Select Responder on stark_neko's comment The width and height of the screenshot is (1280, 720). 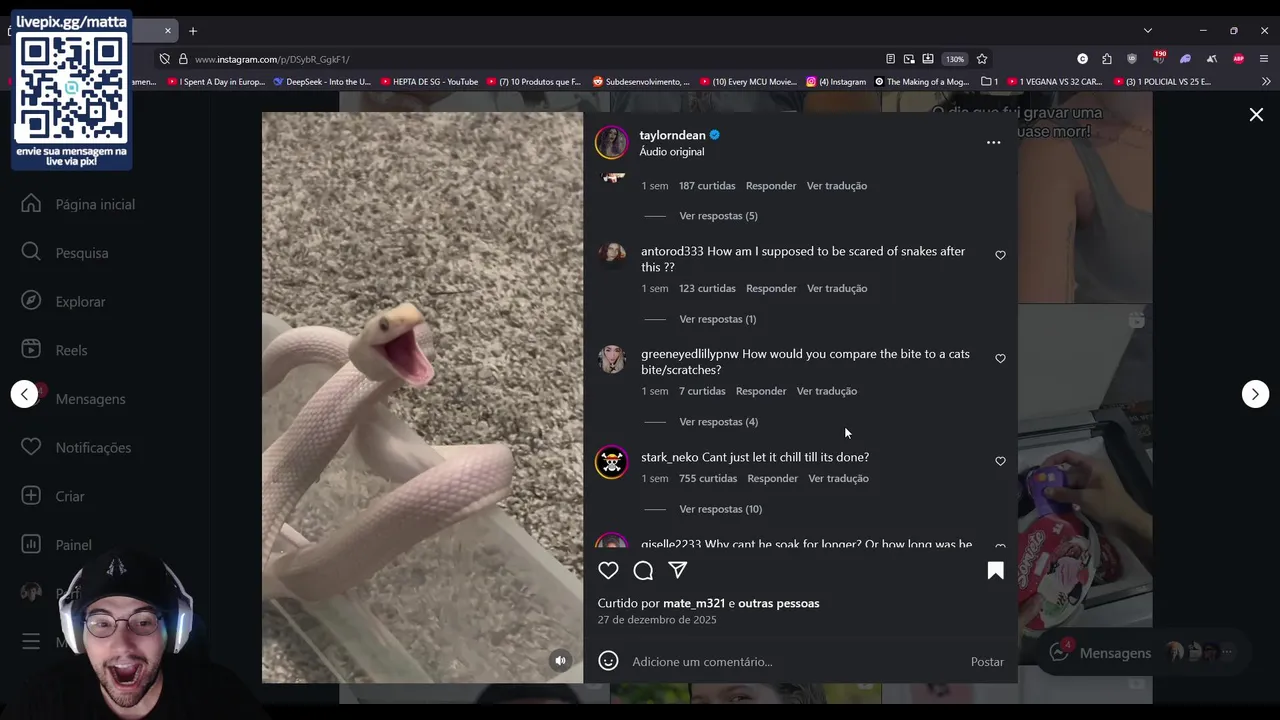coord(773,478)
